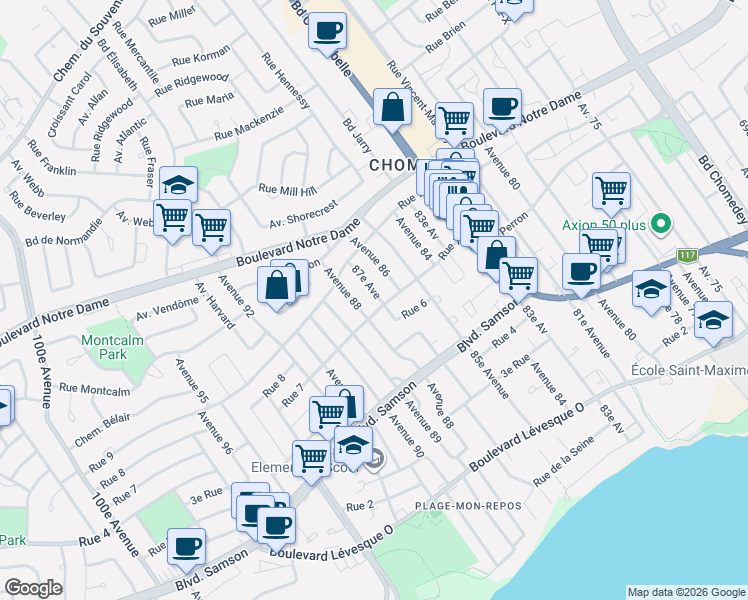Viewport: 748px width, 600px height.
Task: Open the shopping bag marker near Avenue 92
Action: 276,286
